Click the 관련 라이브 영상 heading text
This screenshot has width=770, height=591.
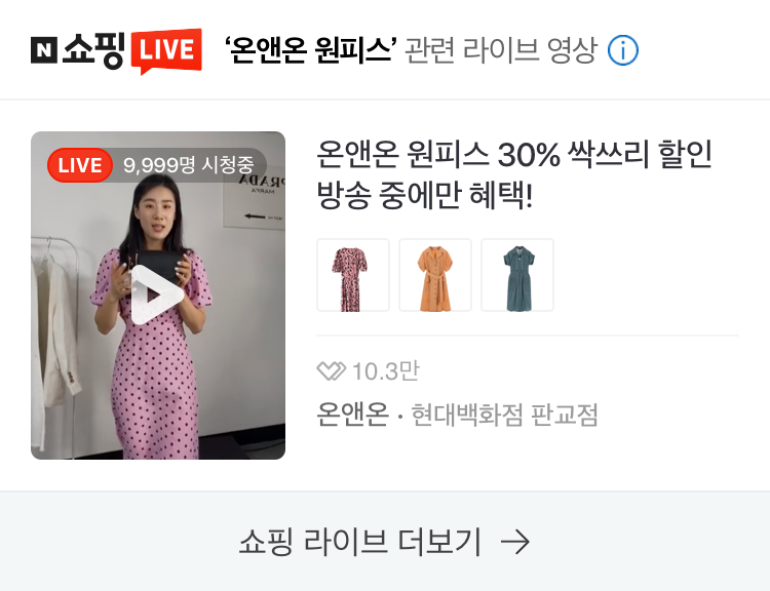click(501, 51)
